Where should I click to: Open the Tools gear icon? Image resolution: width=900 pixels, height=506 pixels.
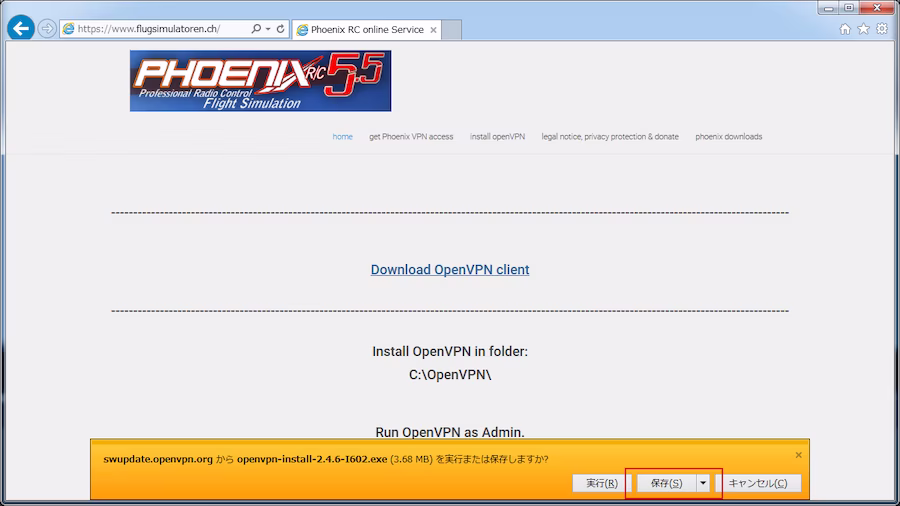tap(882, 29)
